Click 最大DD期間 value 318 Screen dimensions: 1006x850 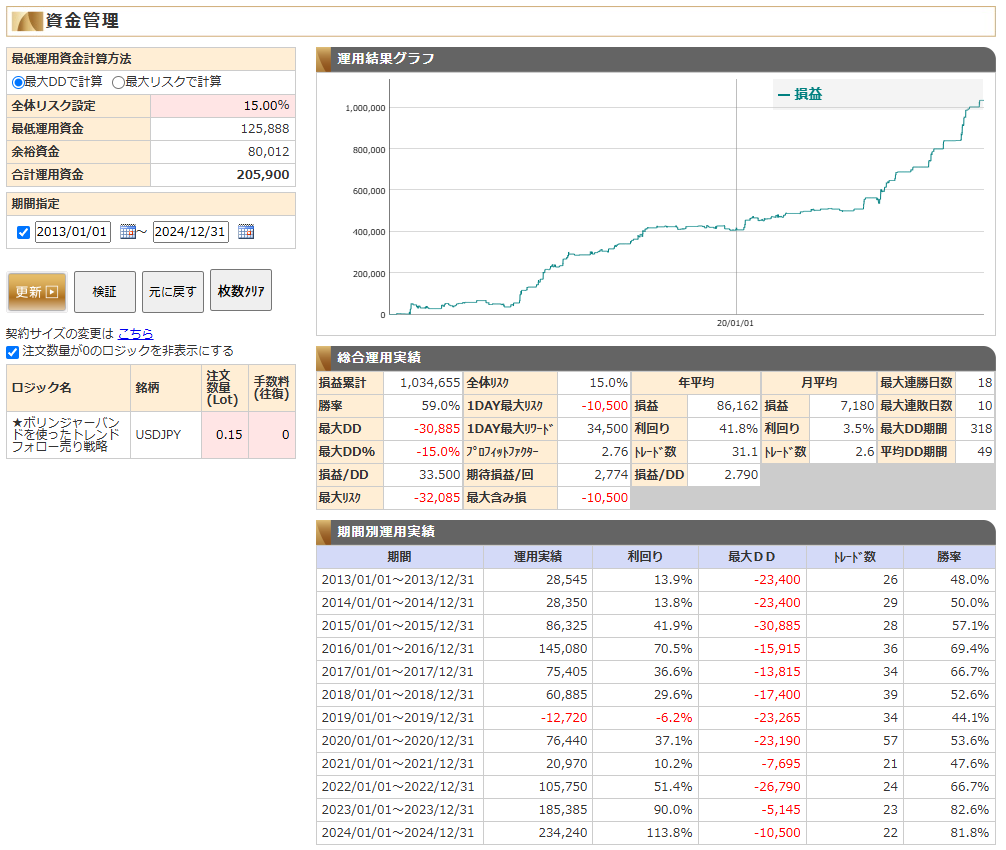[x=981, y=429]
